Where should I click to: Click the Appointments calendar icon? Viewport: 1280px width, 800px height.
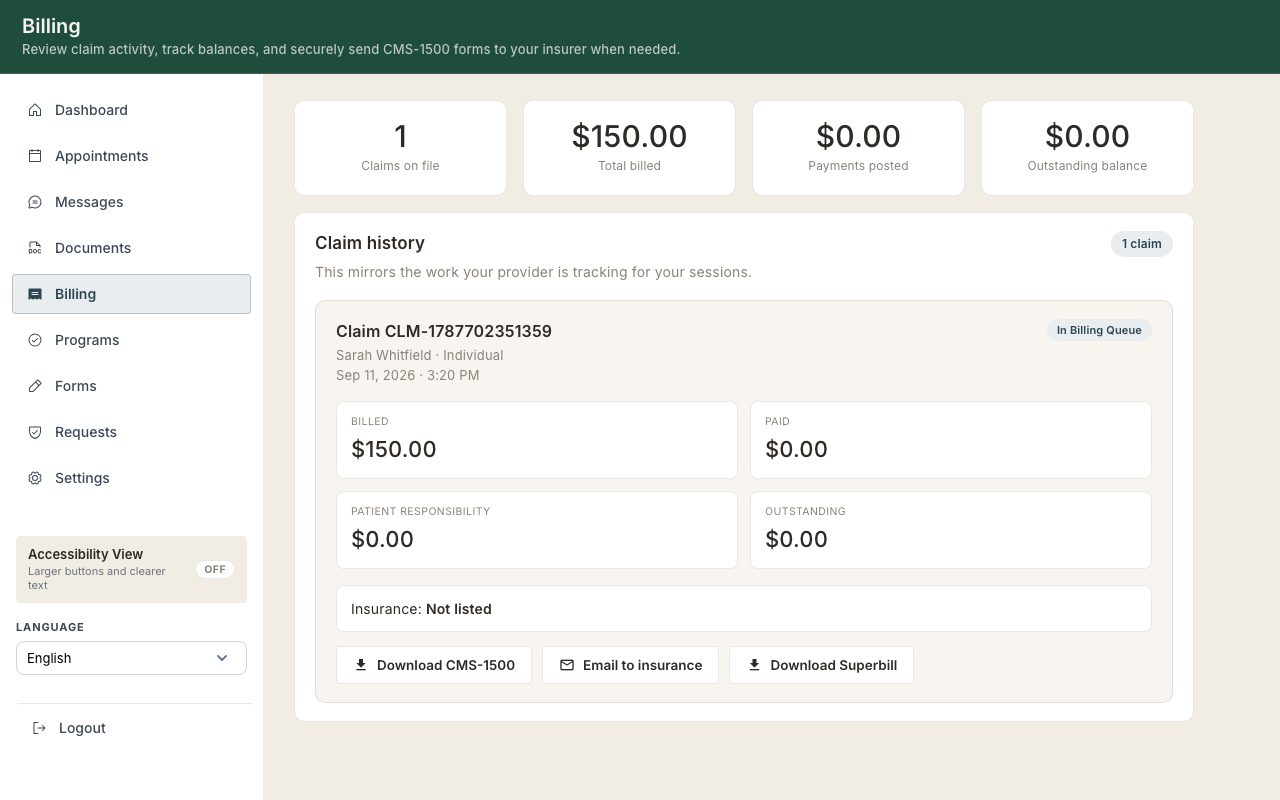35,156
